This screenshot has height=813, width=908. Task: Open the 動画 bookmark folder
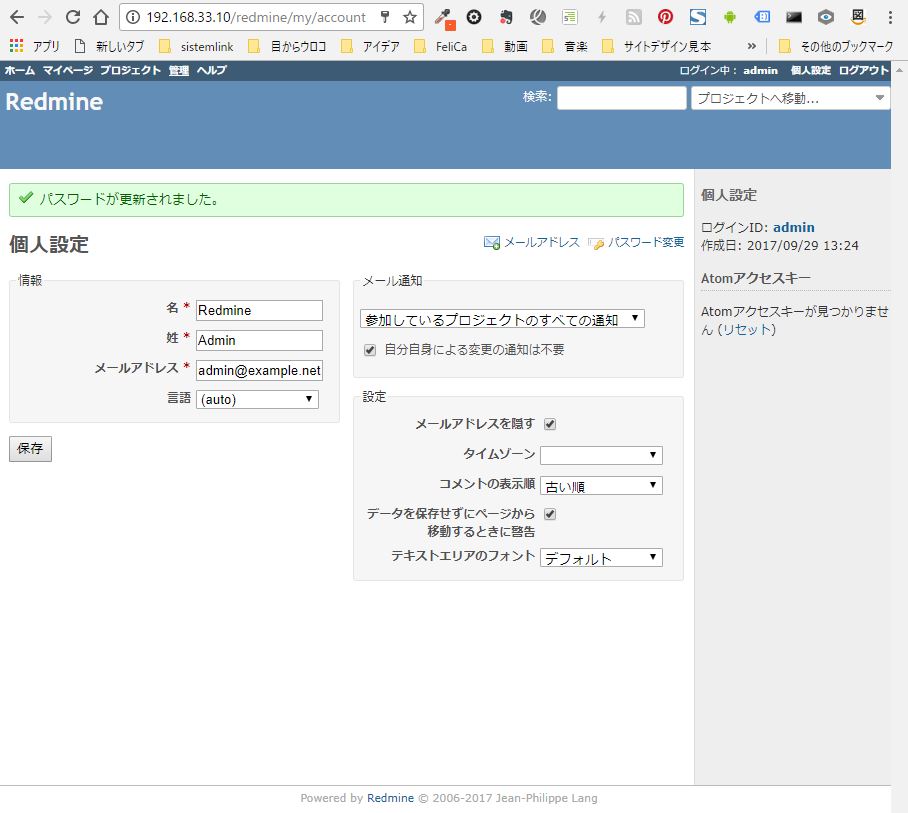point(505,46)
